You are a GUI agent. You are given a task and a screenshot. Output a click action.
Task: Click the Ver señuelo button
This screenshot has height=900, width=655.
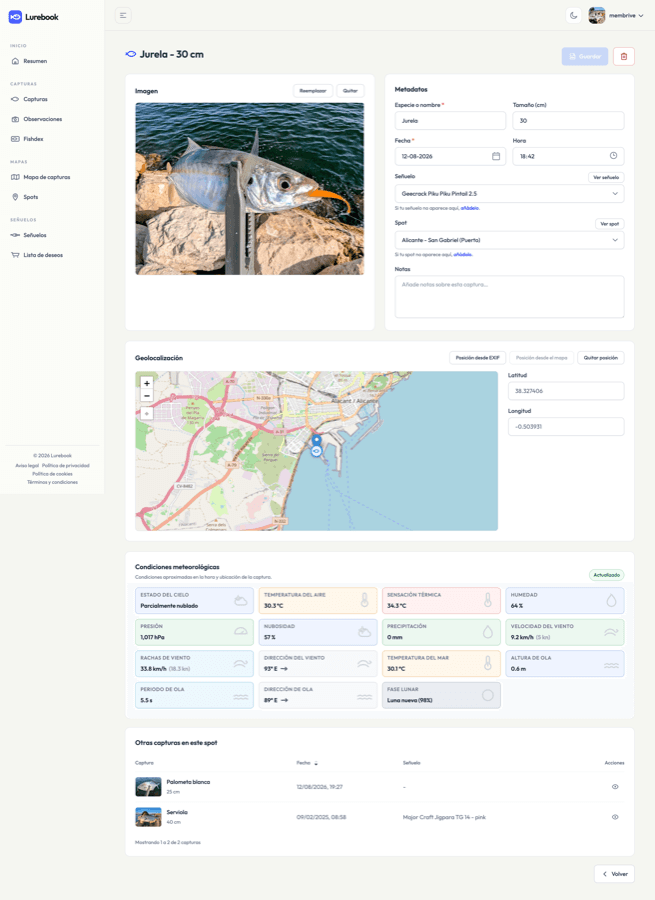tap(606, 177)
